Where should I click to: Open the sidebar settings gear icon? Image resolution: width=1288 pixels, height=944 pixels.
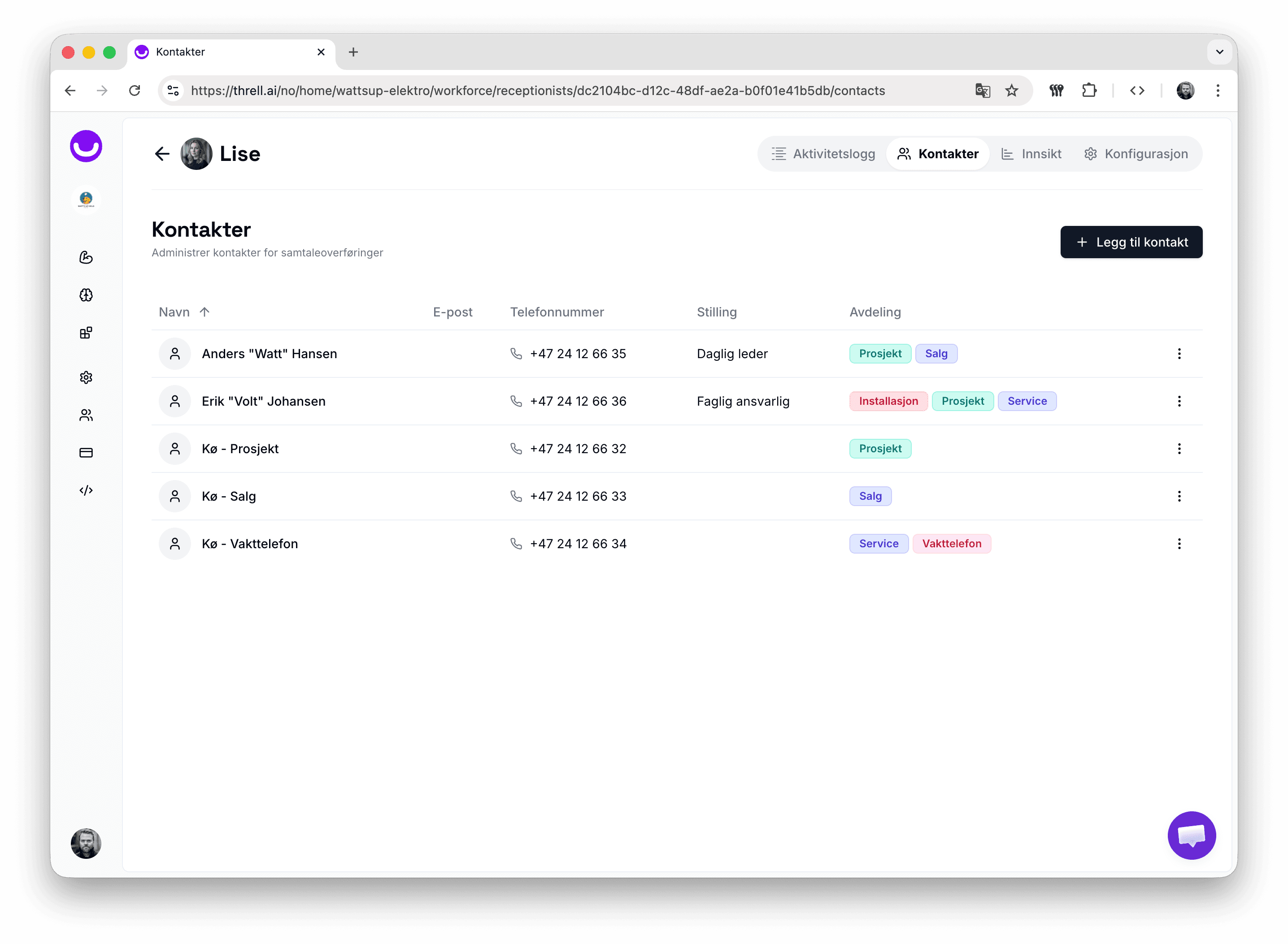point(86,377)
